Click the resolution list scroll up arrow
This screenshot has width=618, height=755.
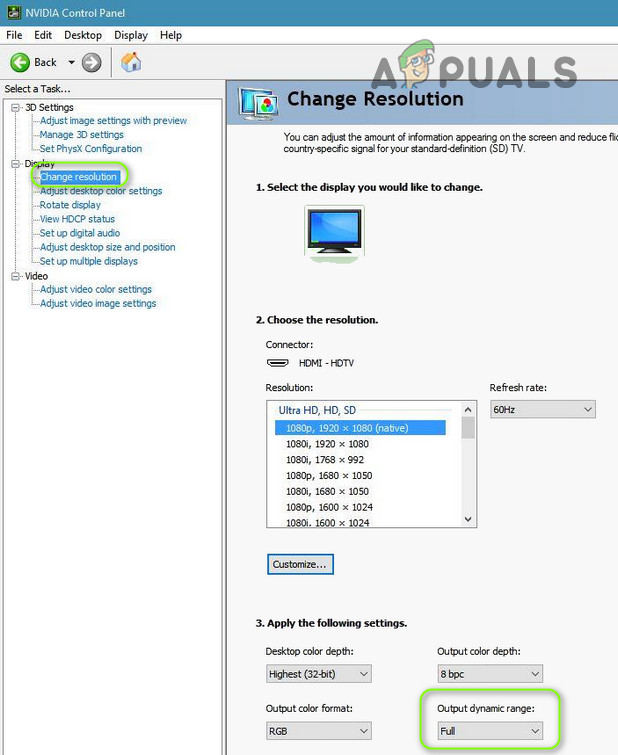(468, 409)
